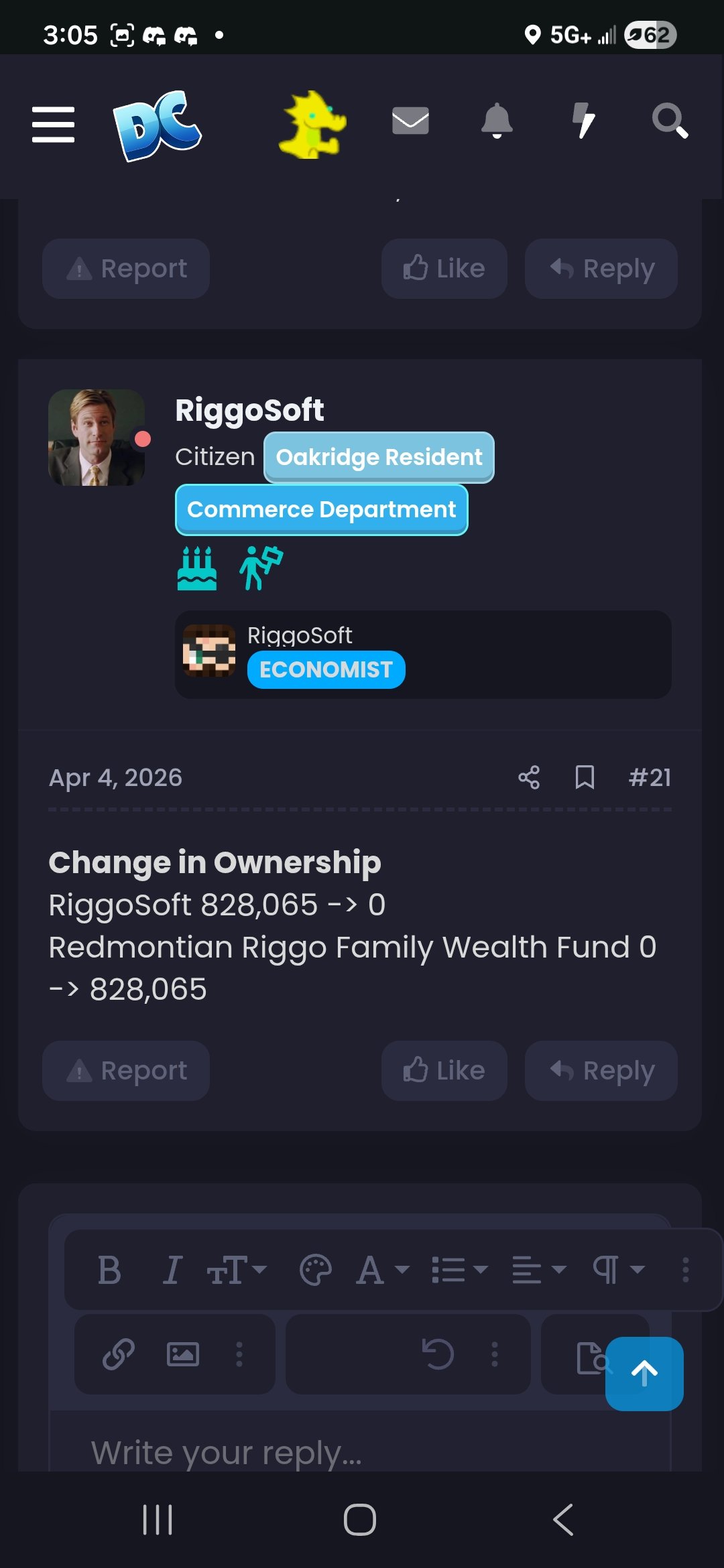The image size is (724, 1568).
Task: Open the search icon
Action: tap(670, 122)
